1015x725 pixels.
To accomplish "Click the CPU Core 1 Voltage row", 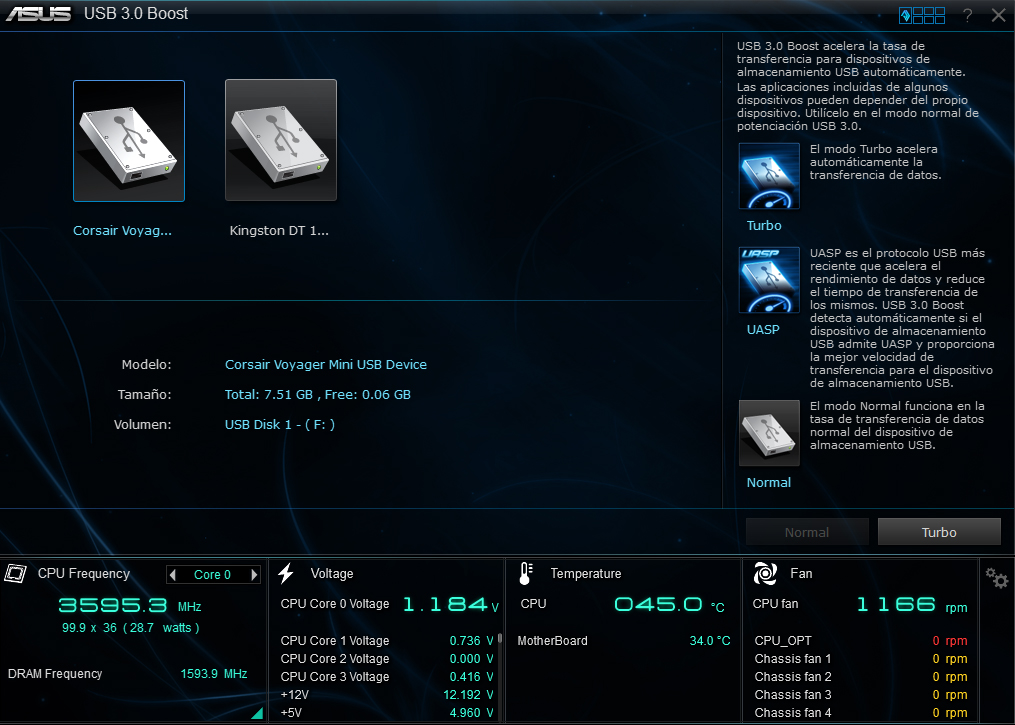I will (387, 641).
